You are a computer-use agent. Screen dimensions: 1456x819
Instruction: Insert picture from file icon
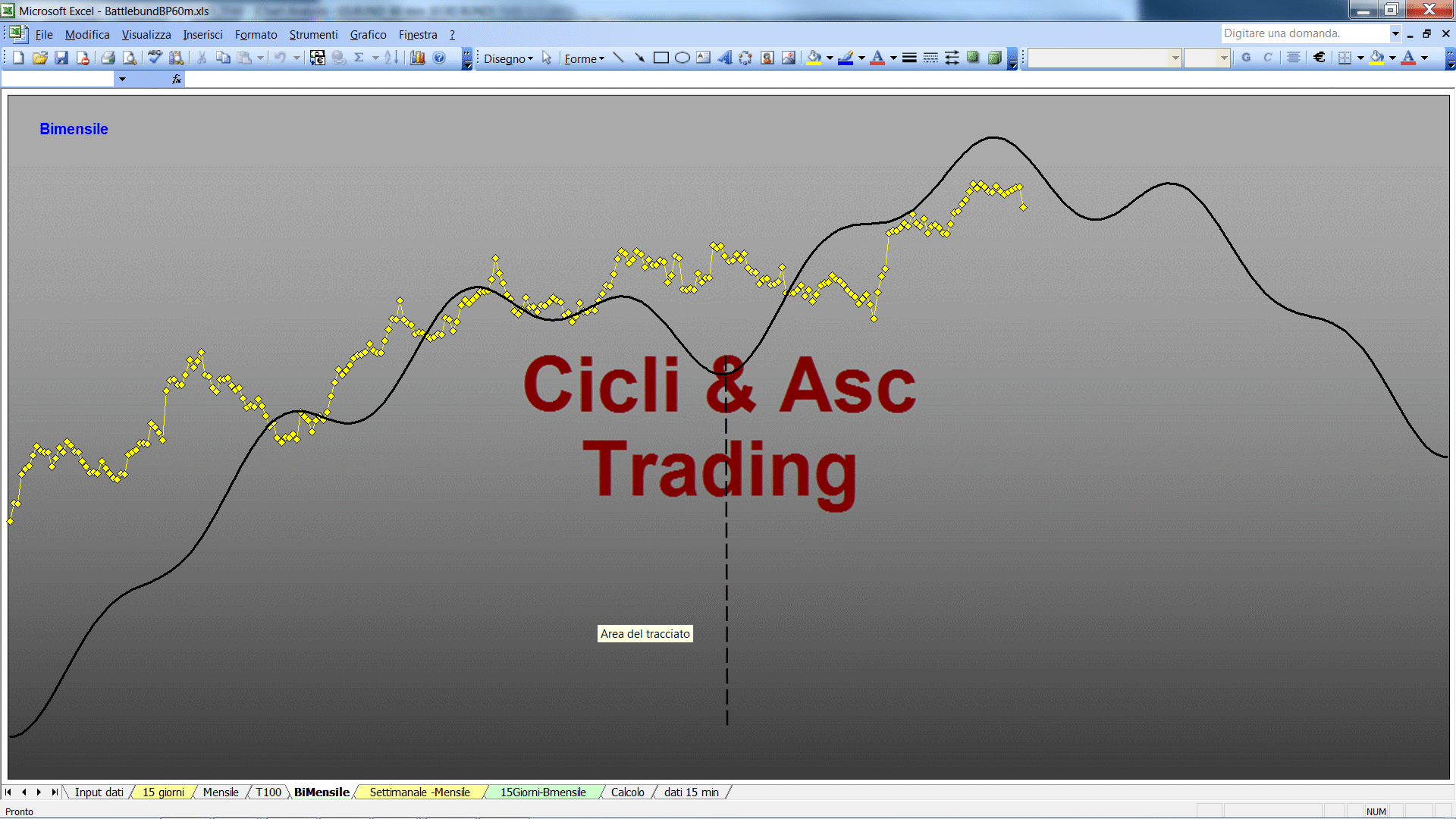pos(788,58)
